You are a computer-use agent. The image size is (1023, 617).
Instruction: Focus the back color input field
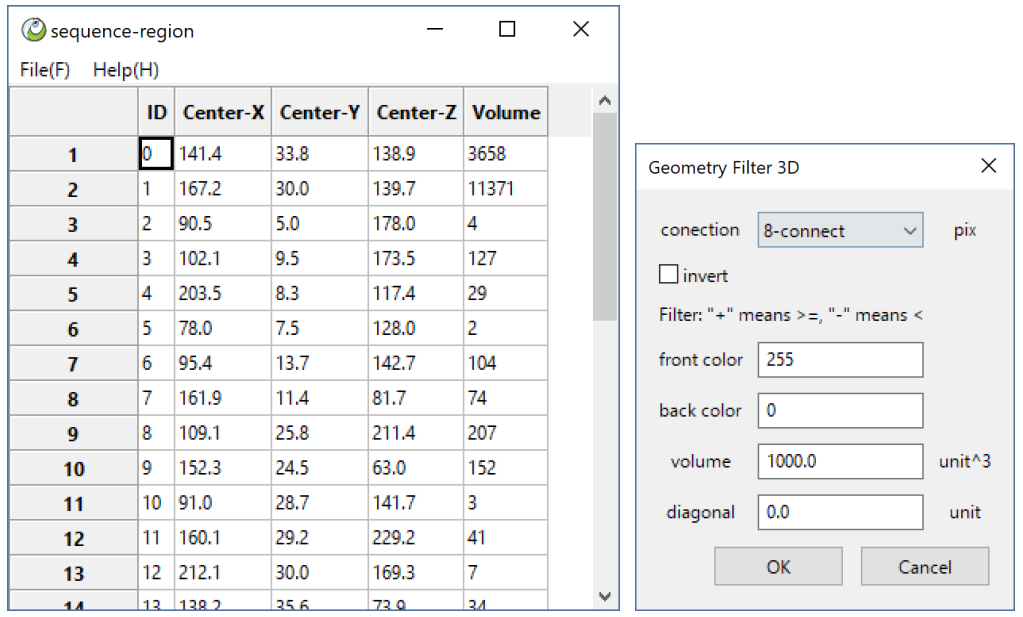point(840,410)
